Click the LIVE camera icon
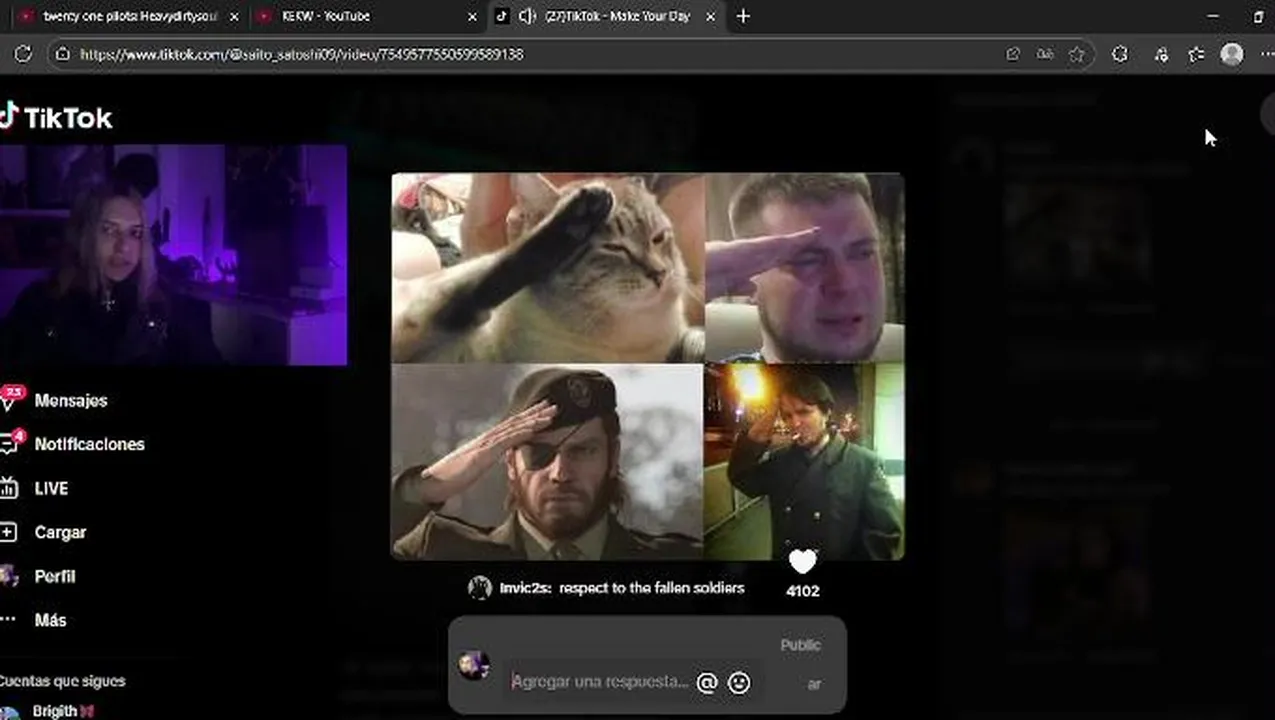Viewport: 1275px width, 720px height. pyautogui.click(x=8, y=488)
